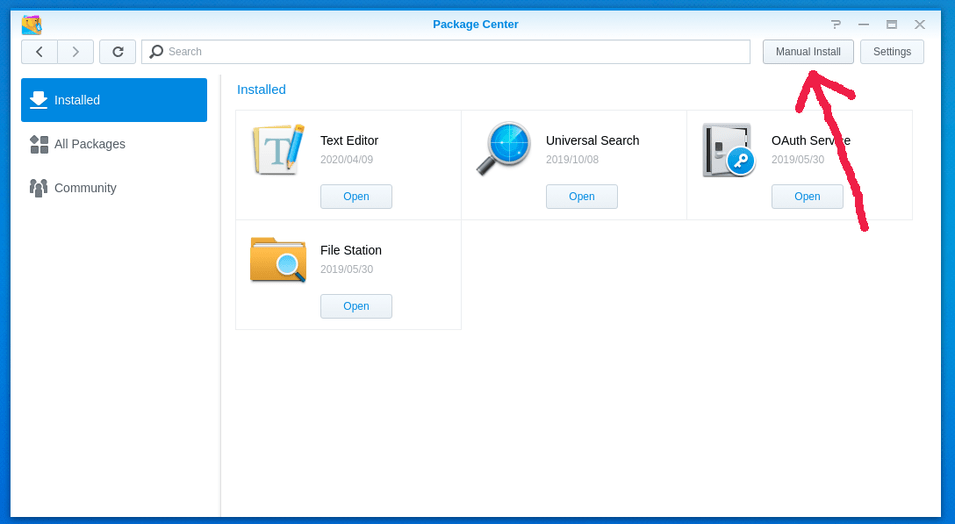Go back with the left arrow button
This screenshot has height=524, width=955.
tap(39, 52)
